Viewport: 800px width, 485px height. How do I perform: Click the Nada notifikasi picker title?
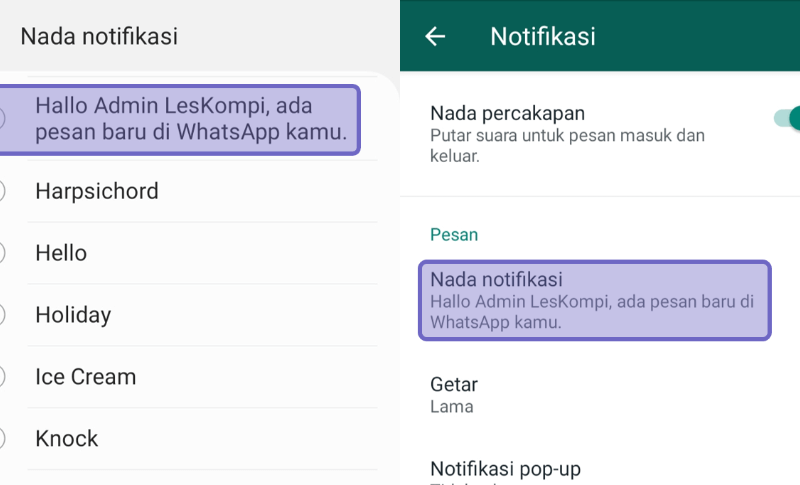99,37
